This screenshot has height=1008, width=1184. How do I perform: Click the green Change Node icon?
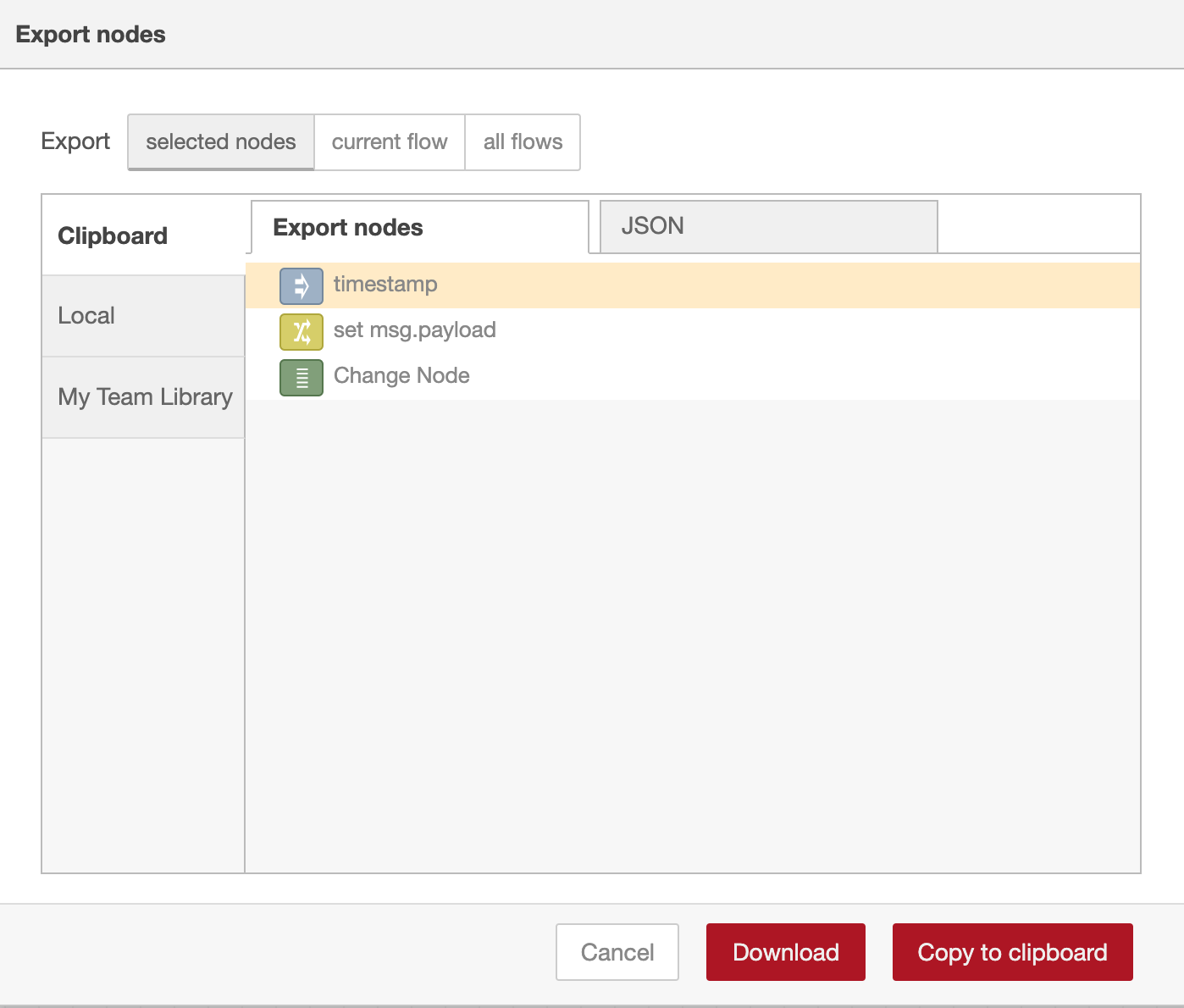(301, 378)
